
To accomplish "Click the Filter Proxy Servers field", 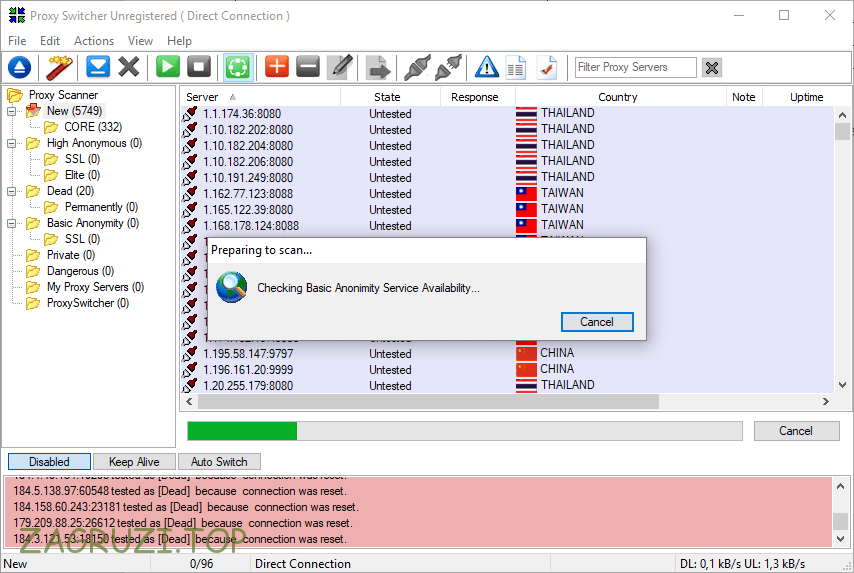I will pos(635,67).
